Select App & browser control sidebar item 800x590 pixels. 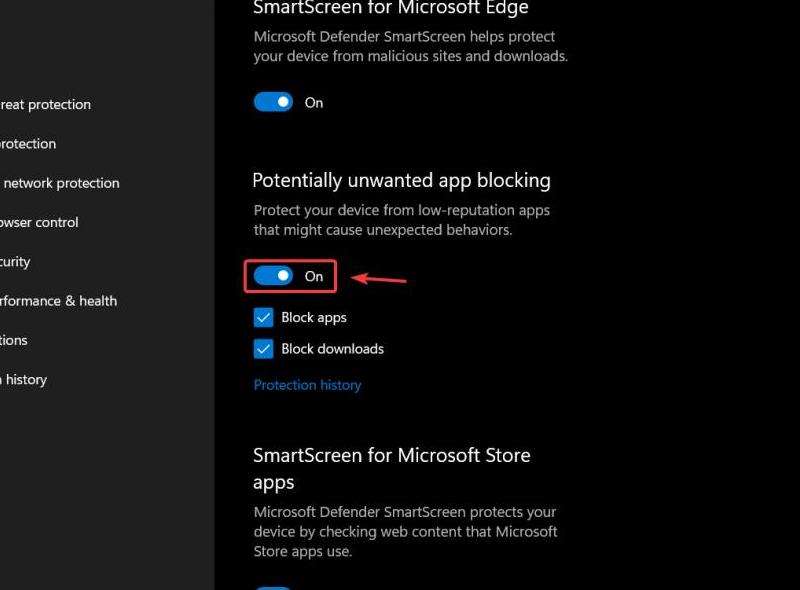pyautogui.click(x=39, y=223)
